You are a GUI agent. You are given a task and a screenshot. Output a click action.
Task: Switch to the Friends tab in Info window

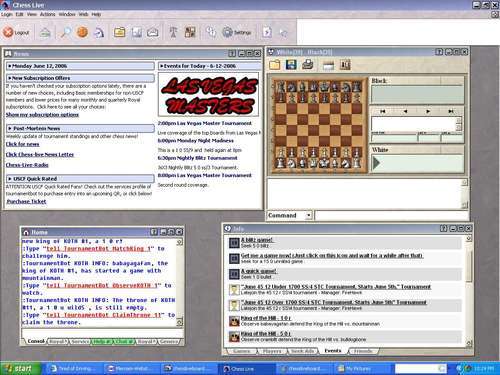[363, 351]
